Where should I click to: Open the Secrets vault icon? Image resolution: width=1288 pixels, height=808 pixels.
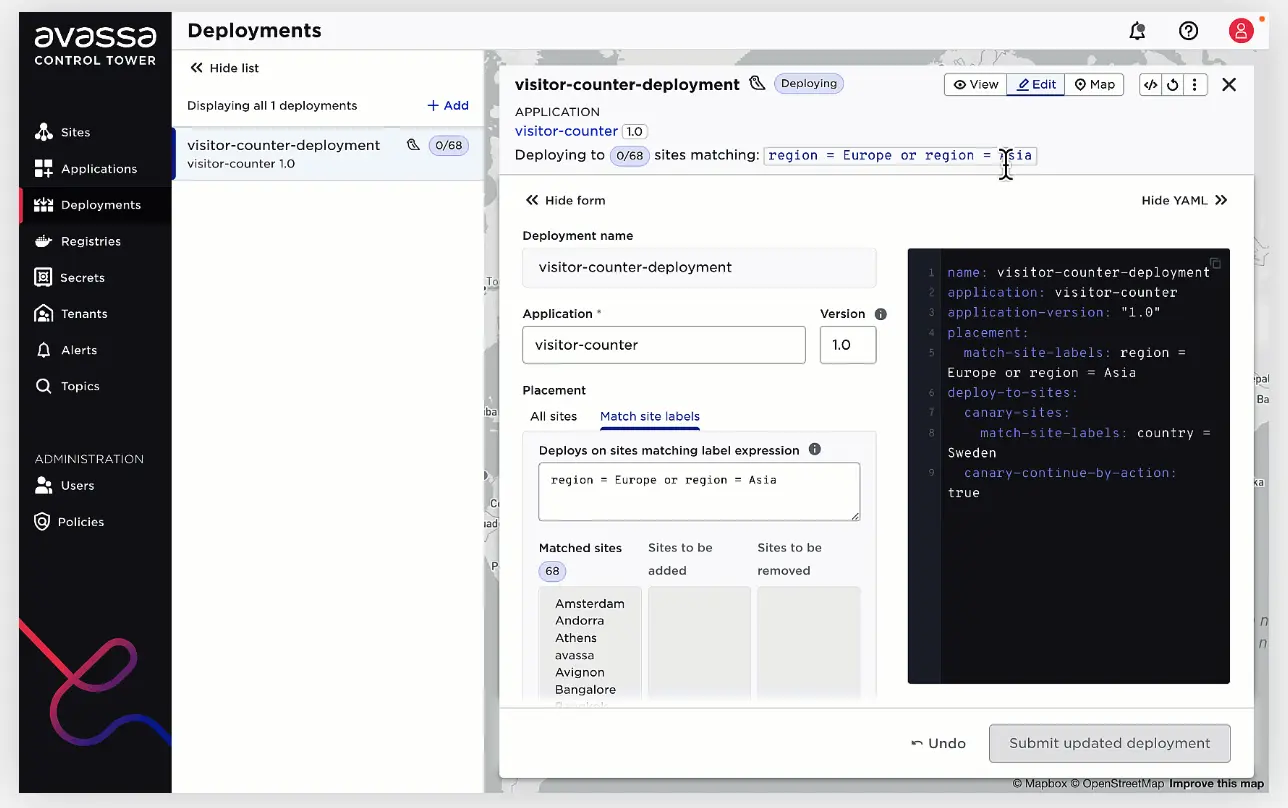(x=43, y=277)
